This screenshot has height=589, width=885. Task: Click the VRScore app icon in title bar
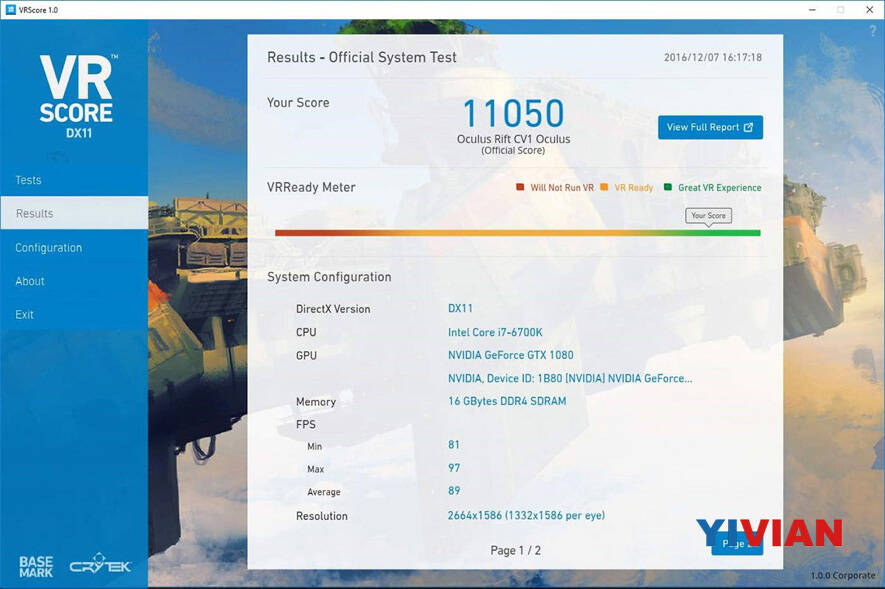click(10, 9)
